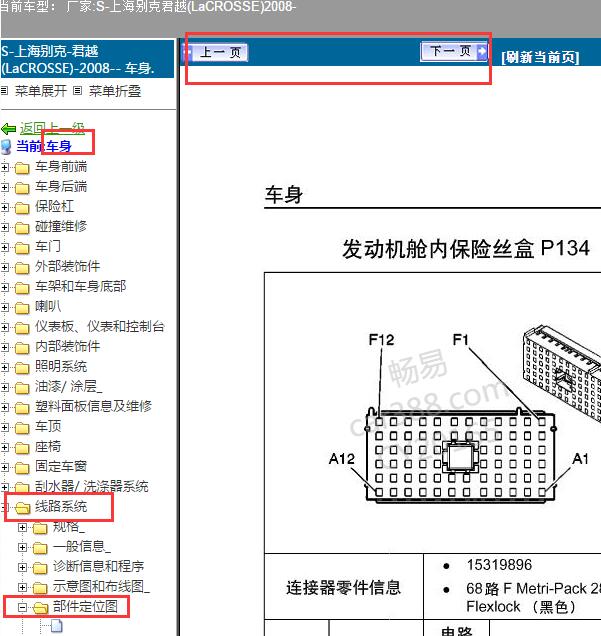Open the 诊断信息和程序 folder icon
Viewport: 601px width, 636px height.
[x=40, y=567]
